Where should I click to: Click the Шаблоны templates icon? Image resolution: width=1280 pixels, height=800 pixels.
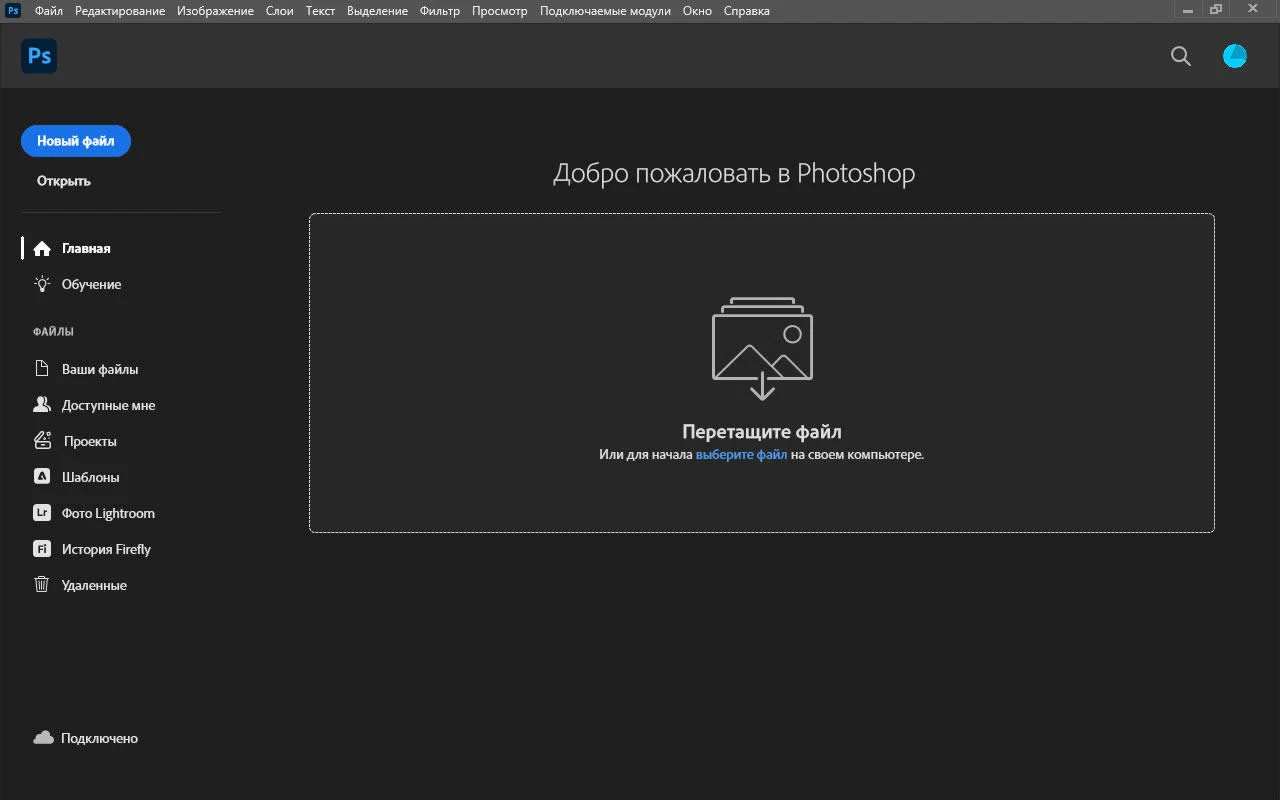coord(42,477)
